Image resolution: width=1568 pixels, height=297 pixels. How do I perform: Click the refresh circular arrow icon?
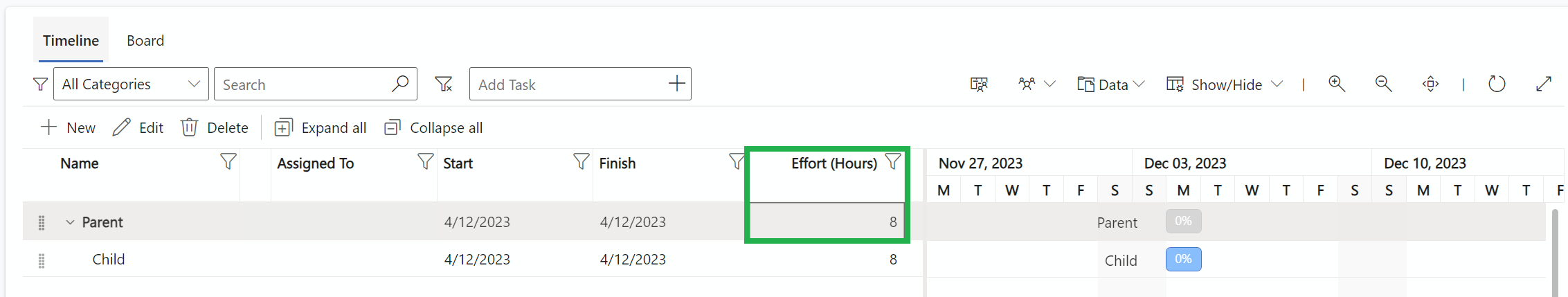tap(1497, 84)
